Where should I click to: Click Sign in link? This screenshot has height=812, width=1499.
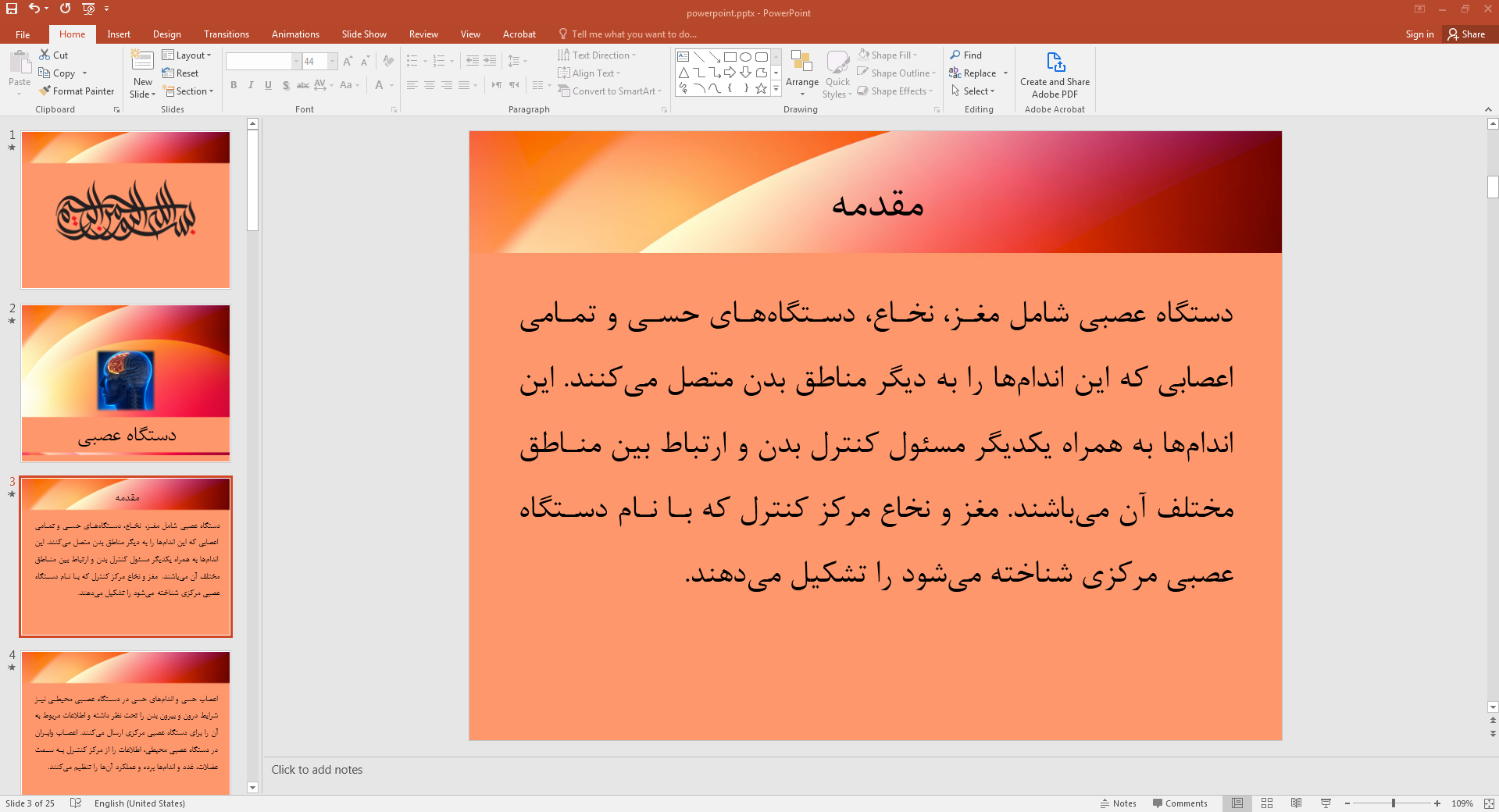(1419, 34)
